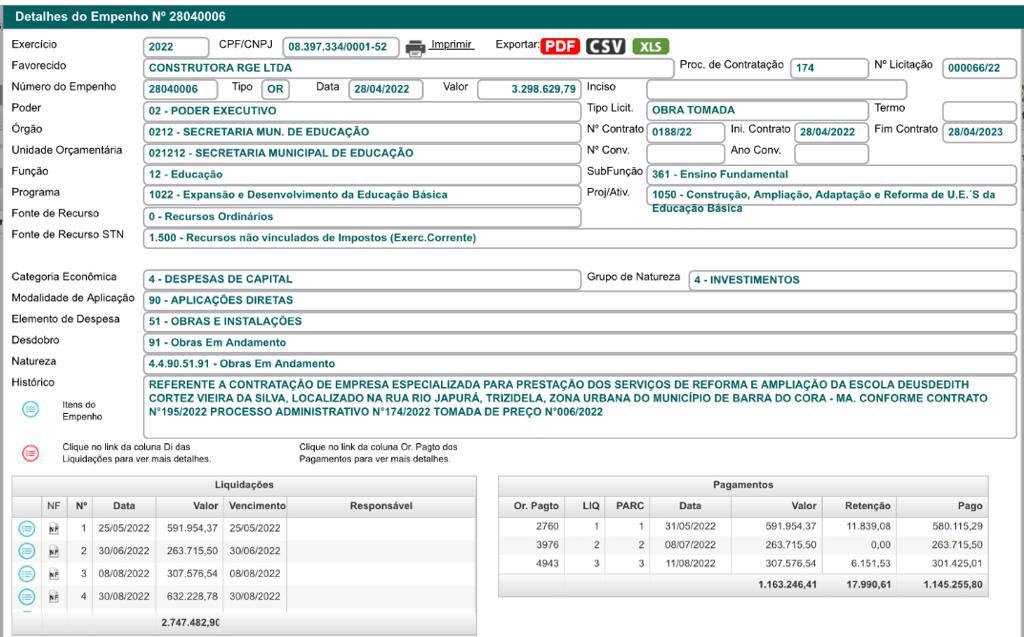Click the printer icon
1024x637 pixels.
[x=416, y=47]
